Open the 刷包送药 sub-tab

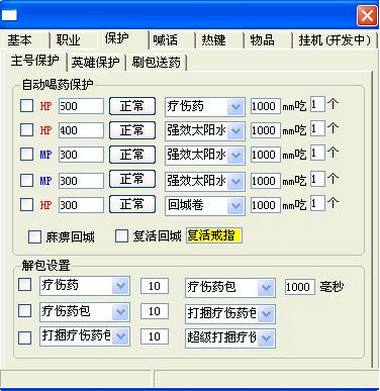tap(156, 62)
